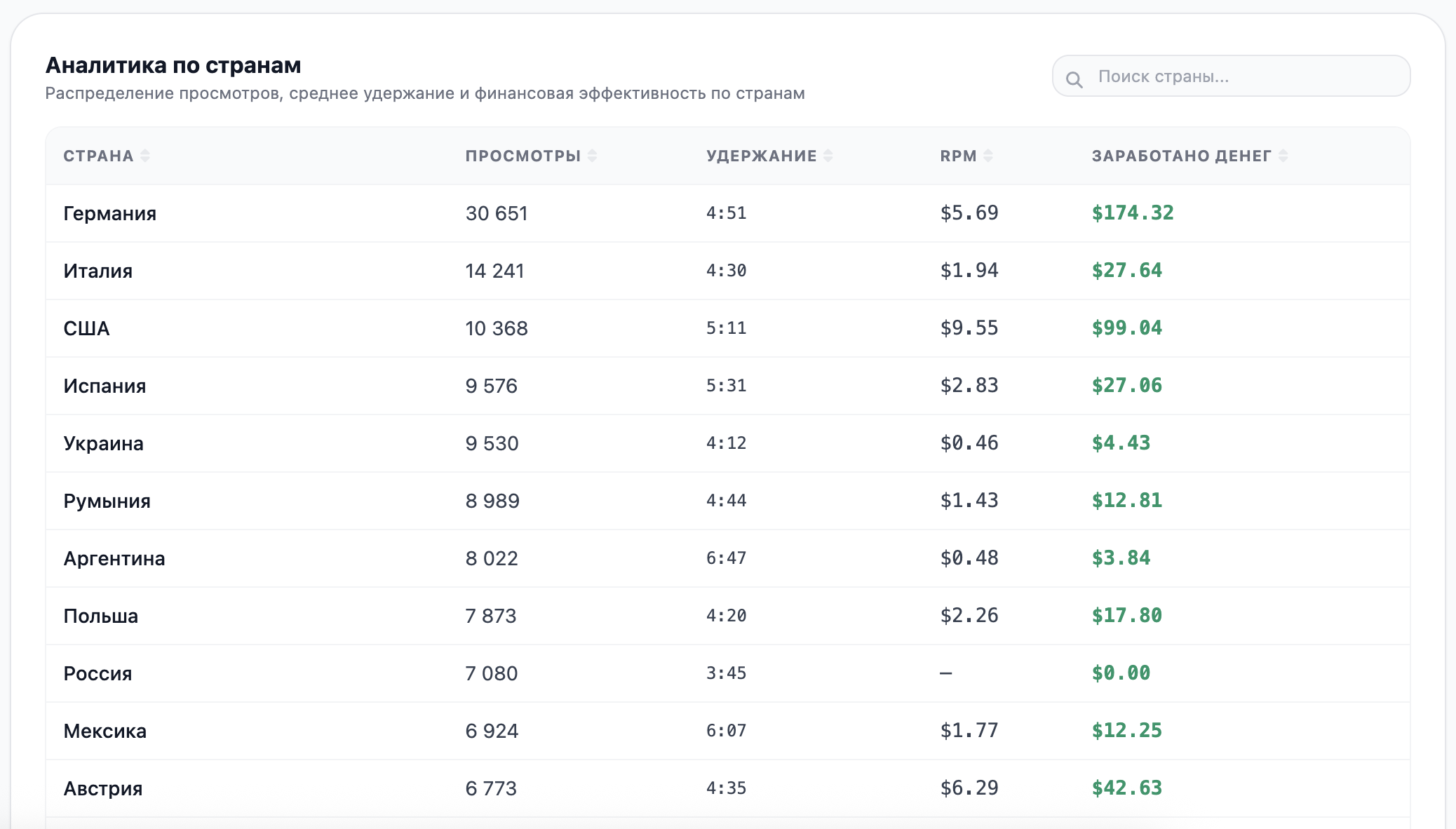Sort by the 'Просмотры' column header

[x=531, y=156]
